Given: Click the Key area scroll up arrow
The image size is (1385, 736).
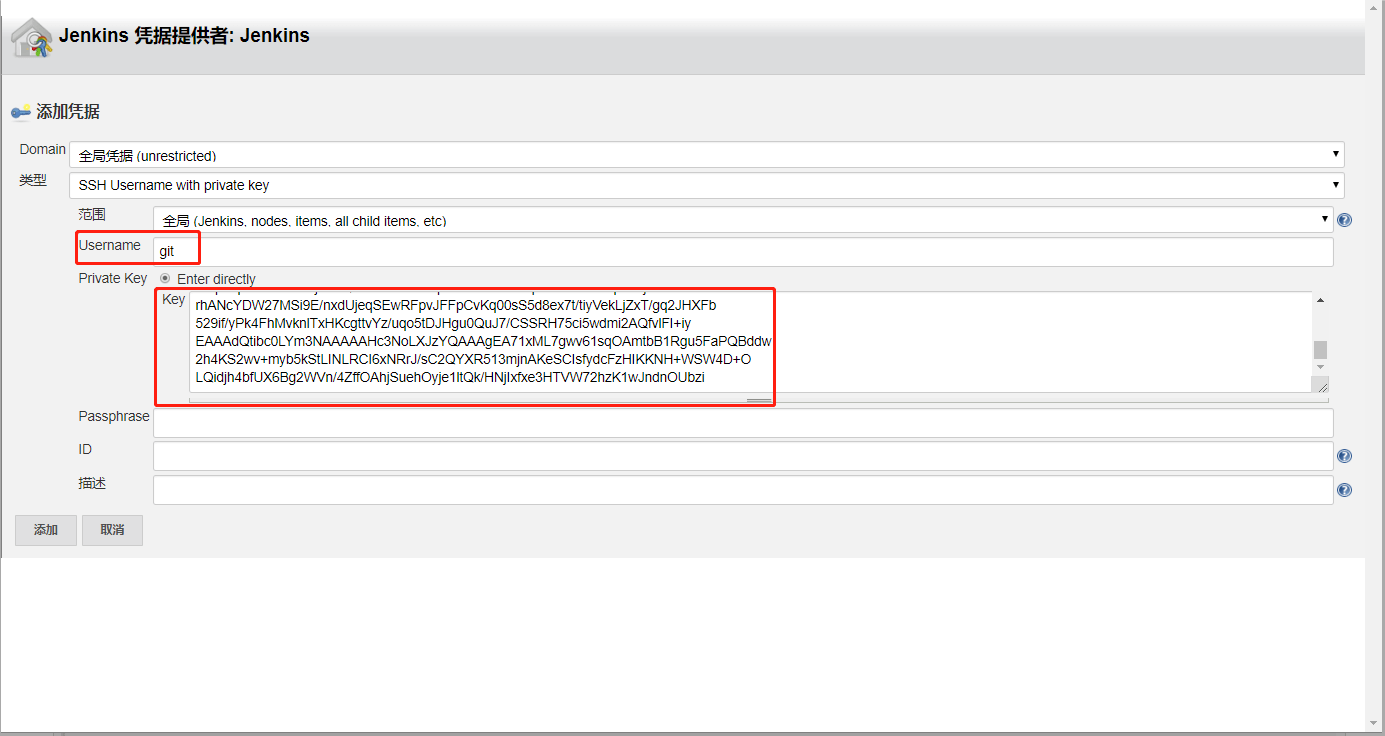Looking at the screenshot, I should click(1320, 300).
